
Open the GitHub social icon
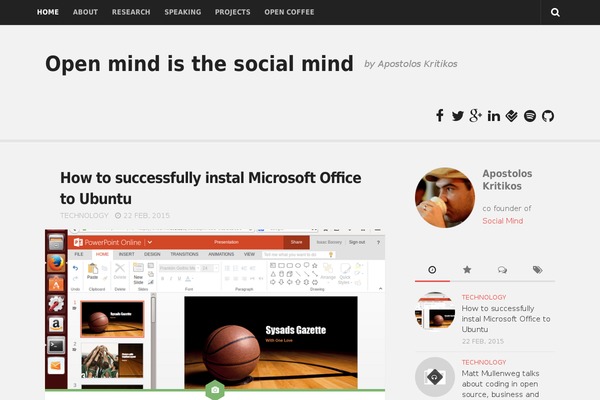[x=548, y=116]
